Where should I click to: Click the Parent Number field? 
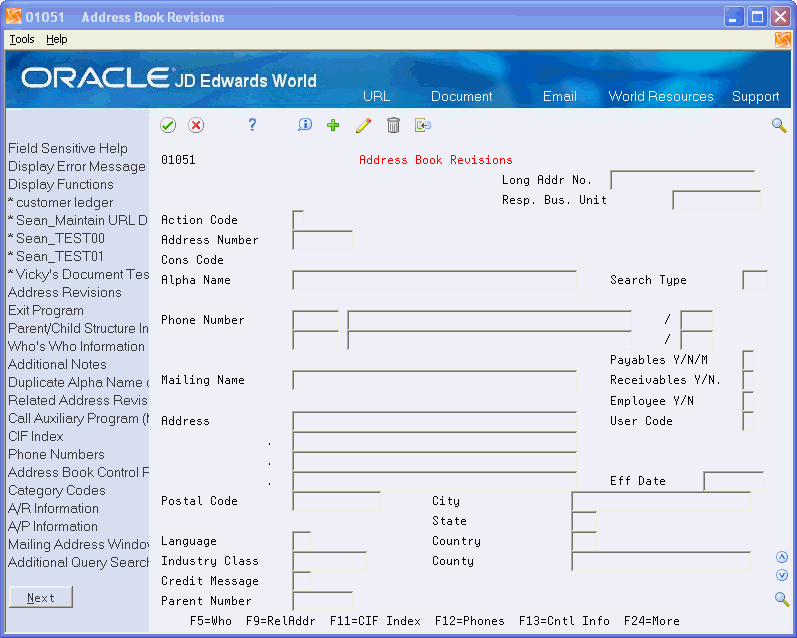(x=323, y=601)
